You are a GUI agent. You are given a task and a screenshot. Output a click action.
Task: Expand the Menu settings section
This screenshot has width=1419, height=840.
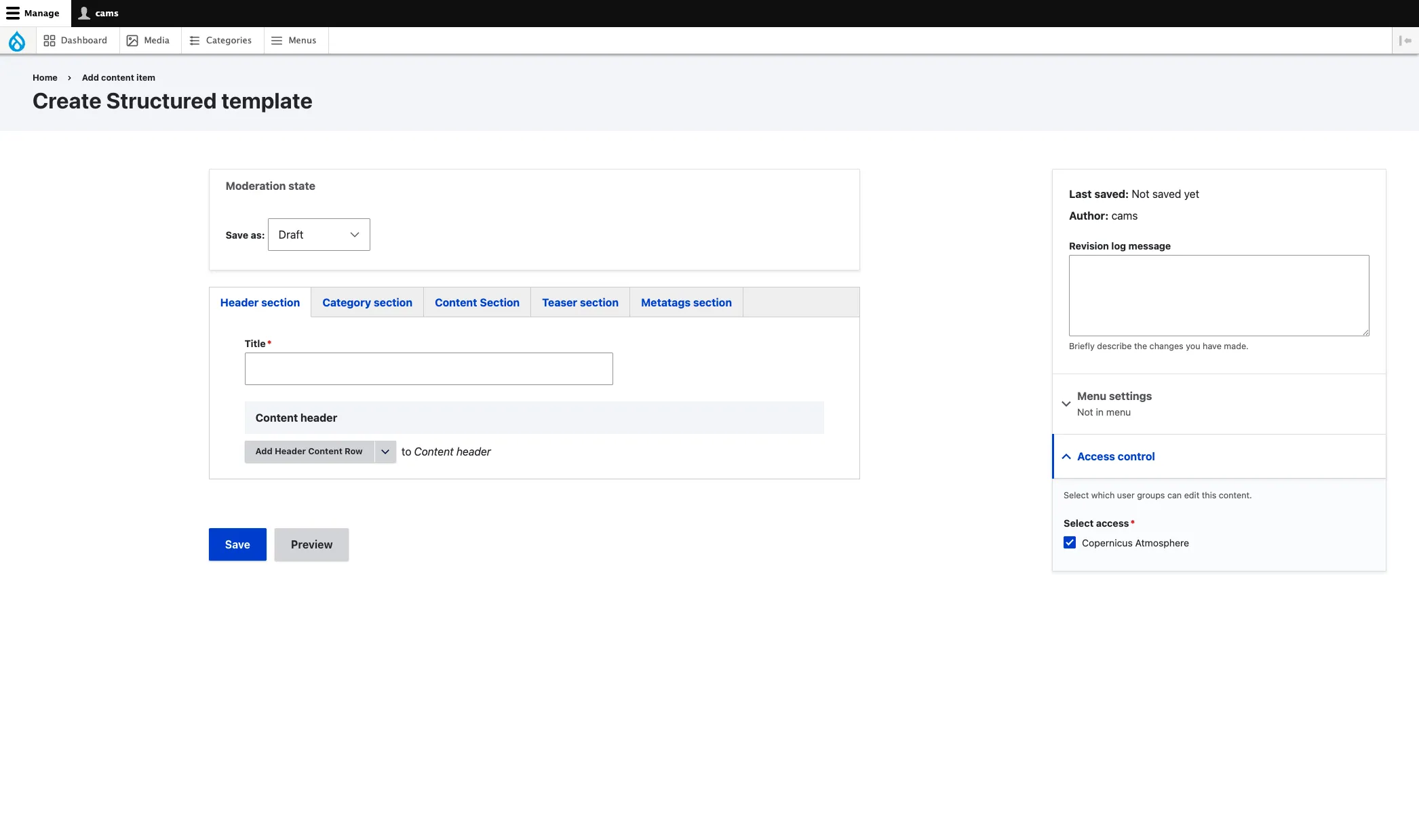[1219, 403]
